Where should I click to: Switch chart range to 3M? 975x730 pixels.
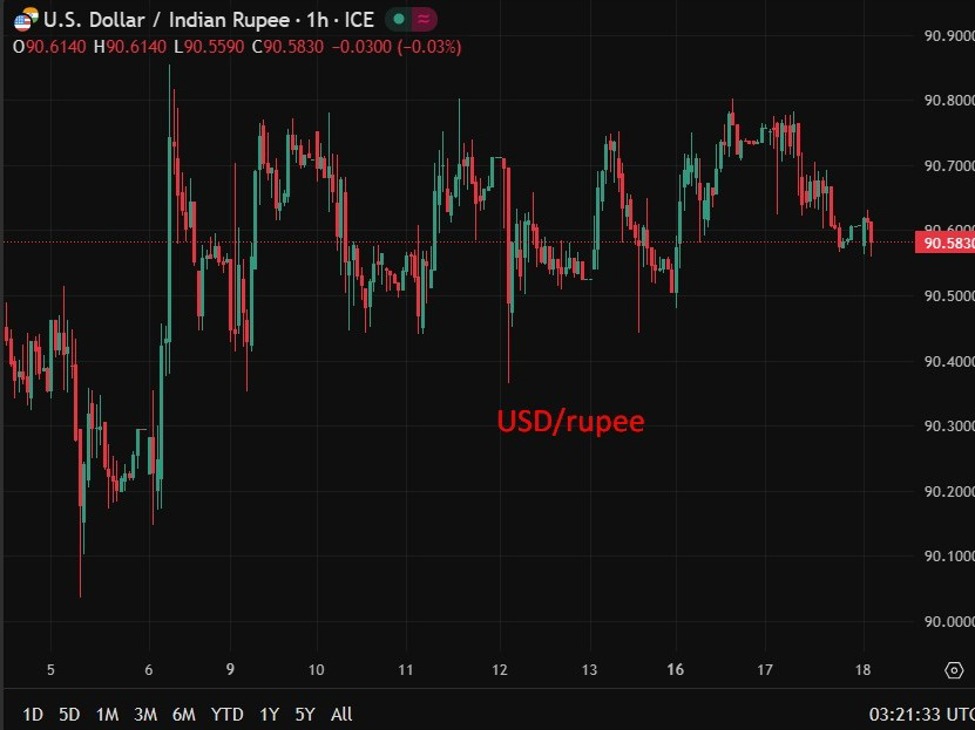click(x=145, y=714)
